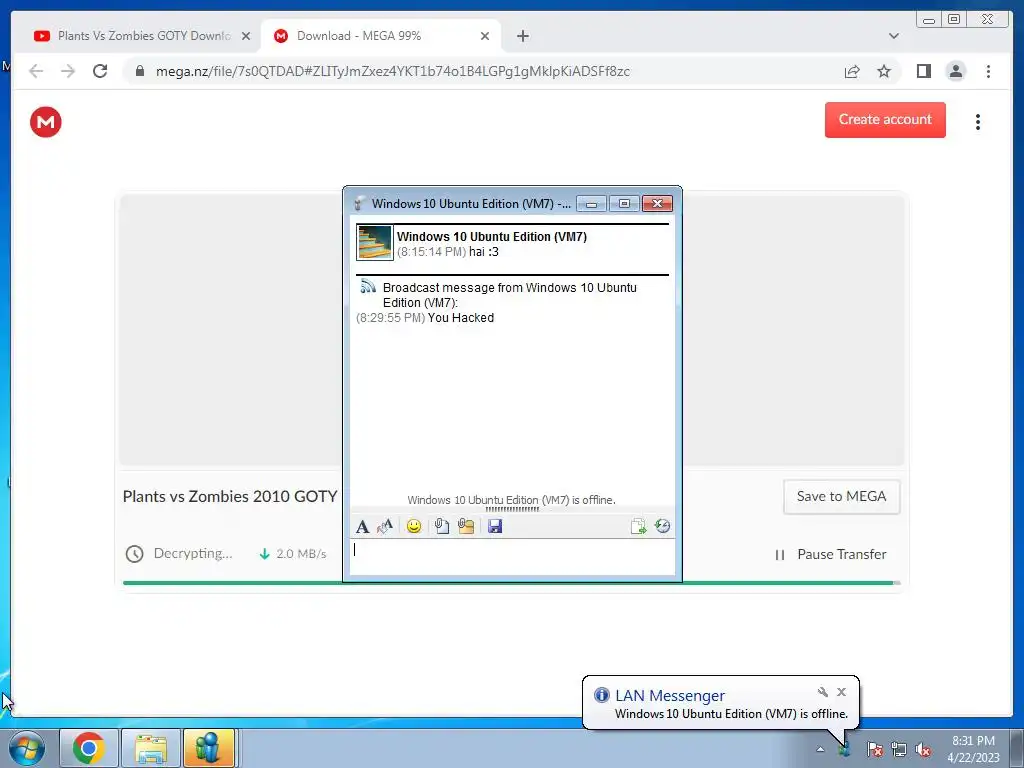Close the Download - MEGA tab

pos(485,36)
